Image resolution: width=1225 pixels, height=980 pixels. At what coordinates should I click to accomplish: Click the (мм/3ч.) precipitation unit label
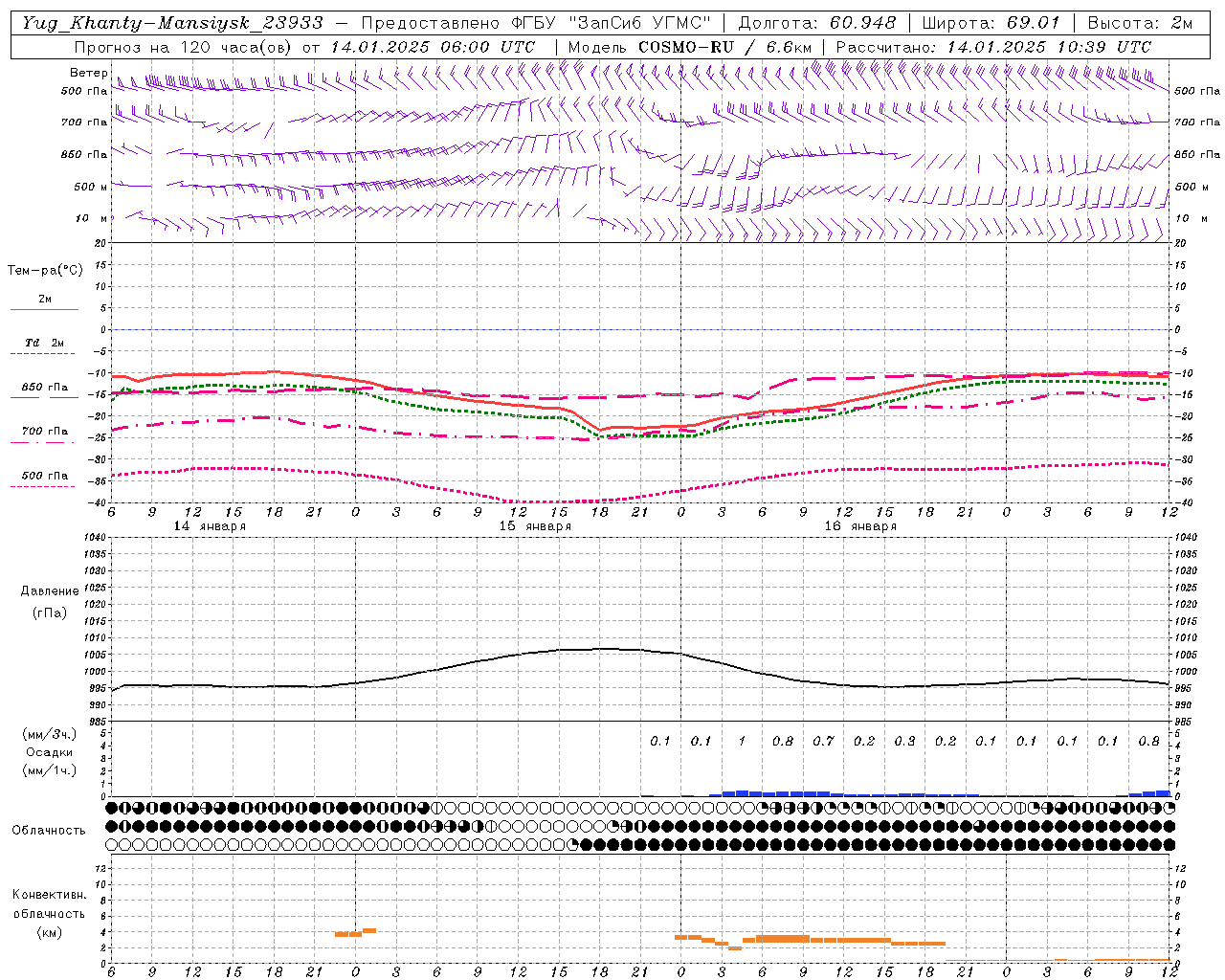click(49, 735)
